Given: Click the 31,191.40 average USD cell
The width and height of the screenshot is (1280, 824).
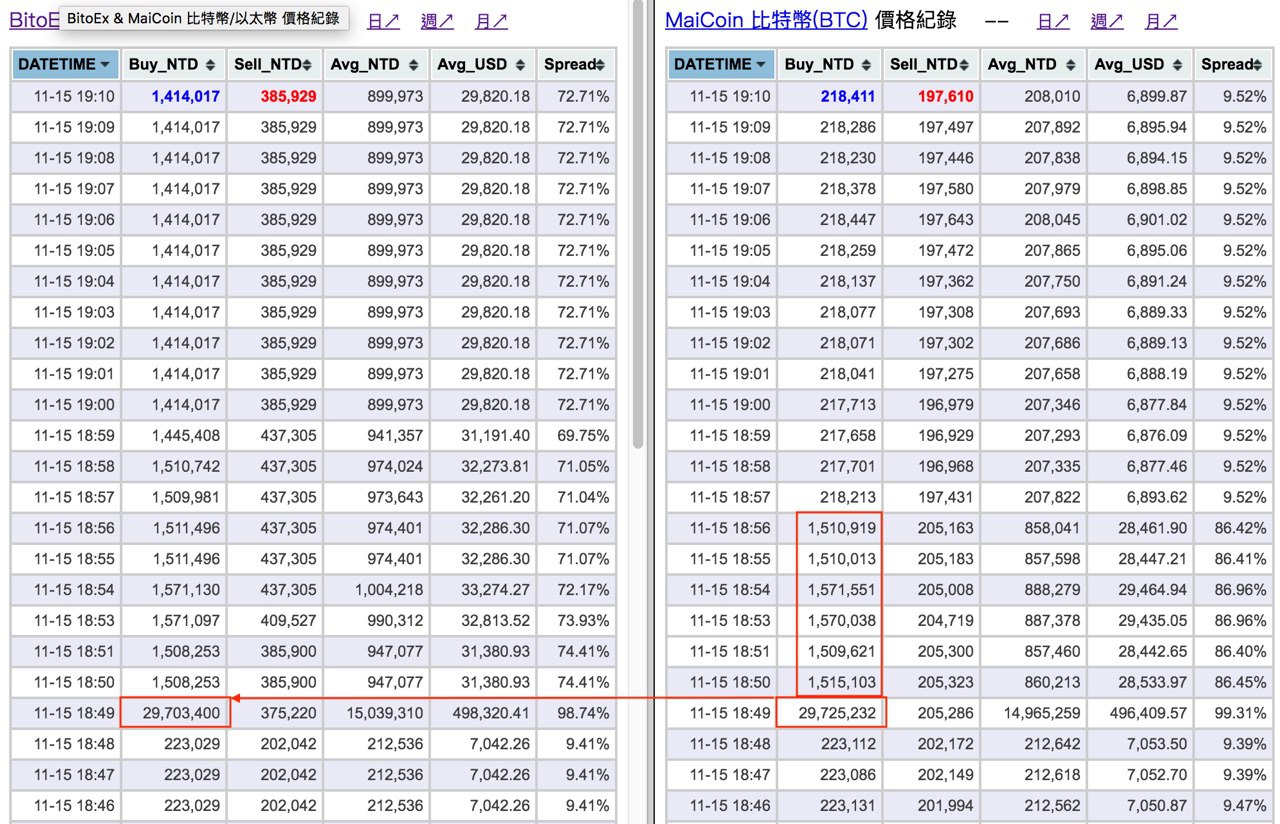Looking at the screenshot, I should click(x=482, y=436).
